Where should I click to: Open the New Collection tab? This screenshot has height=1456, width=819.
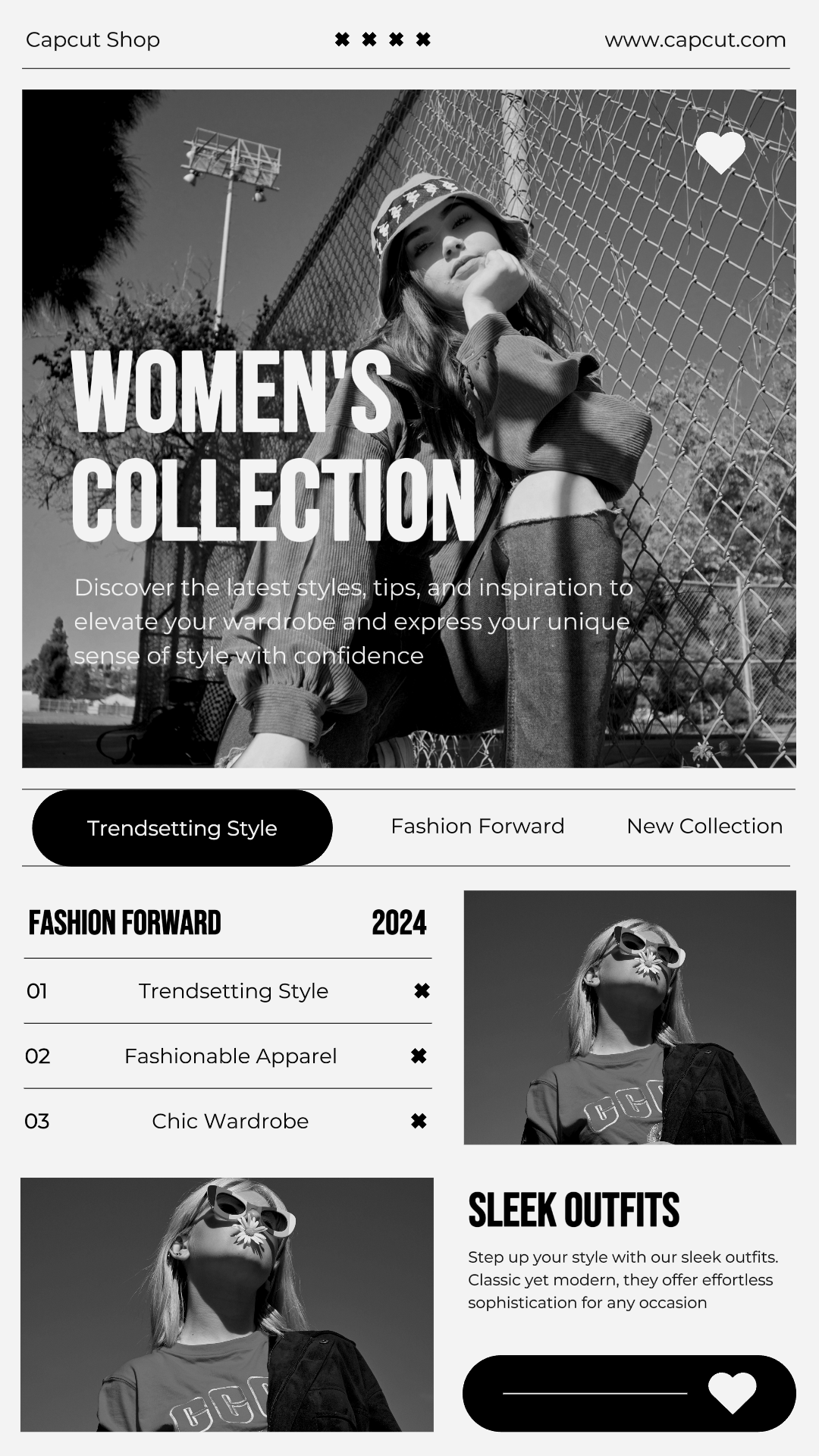click(704, 826)
